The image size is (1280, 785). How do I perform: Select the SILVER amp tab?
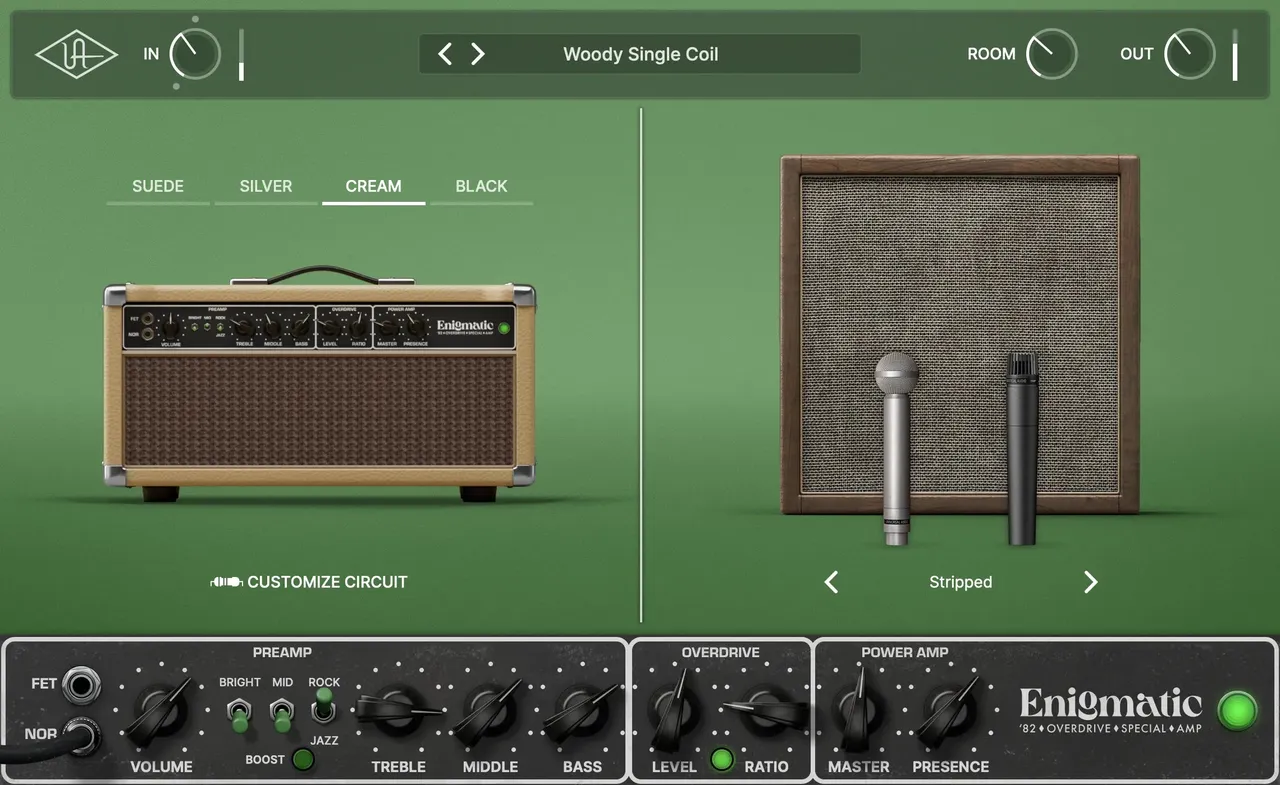pyautogui.click(x=266, y=187)
